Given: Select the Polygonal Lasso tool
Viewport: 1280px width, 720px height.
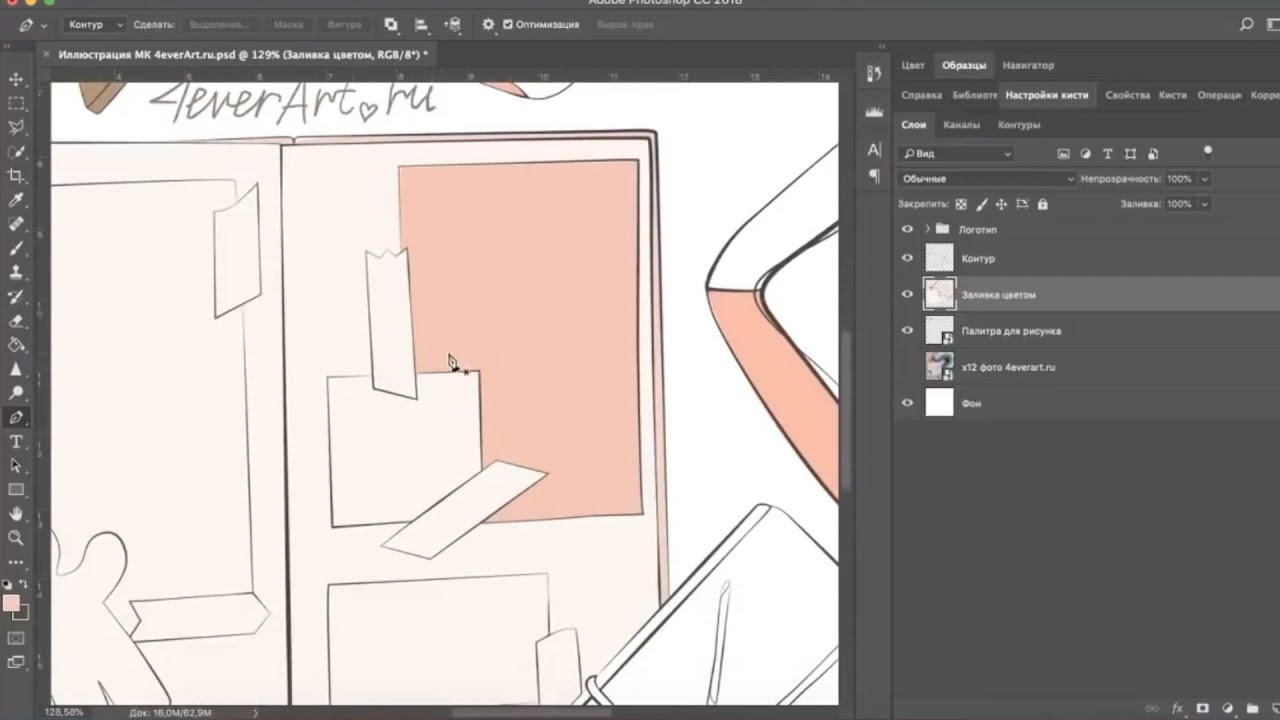Looking at the screenshot, I should click(16, 127).
